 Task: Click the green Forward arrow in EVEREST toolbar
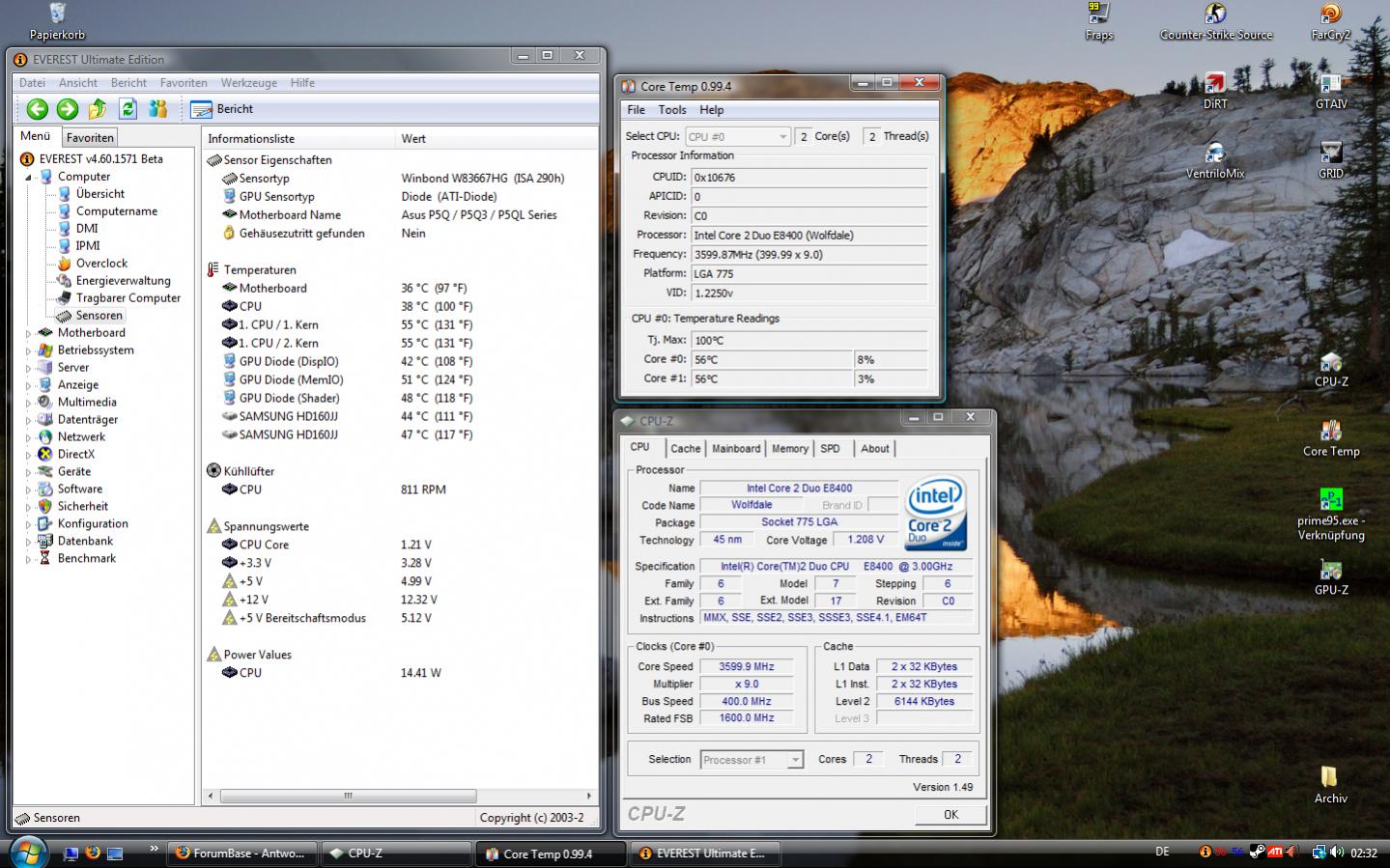(x=68, y=109)
